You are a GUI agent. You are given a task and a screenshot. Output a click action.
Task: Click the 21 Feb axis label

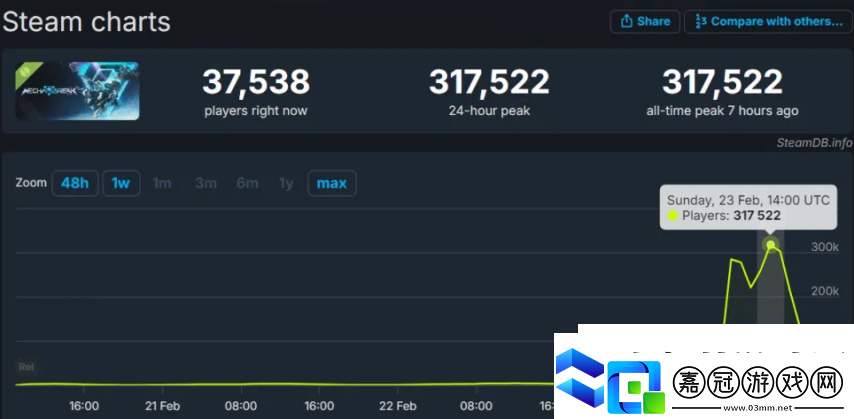click(162, 406)
